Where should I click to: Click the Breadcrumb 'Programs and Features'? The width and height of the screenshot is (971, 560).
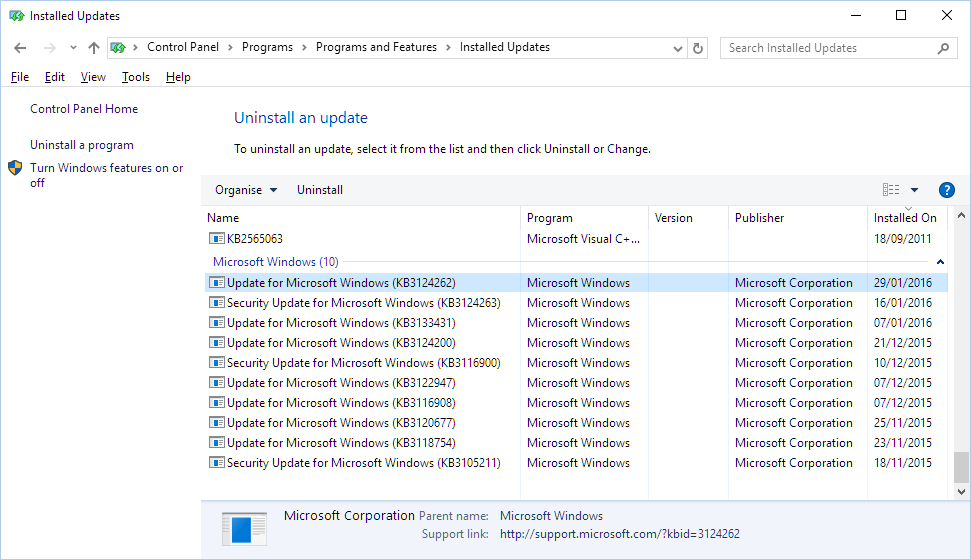(x=376, y=47)
